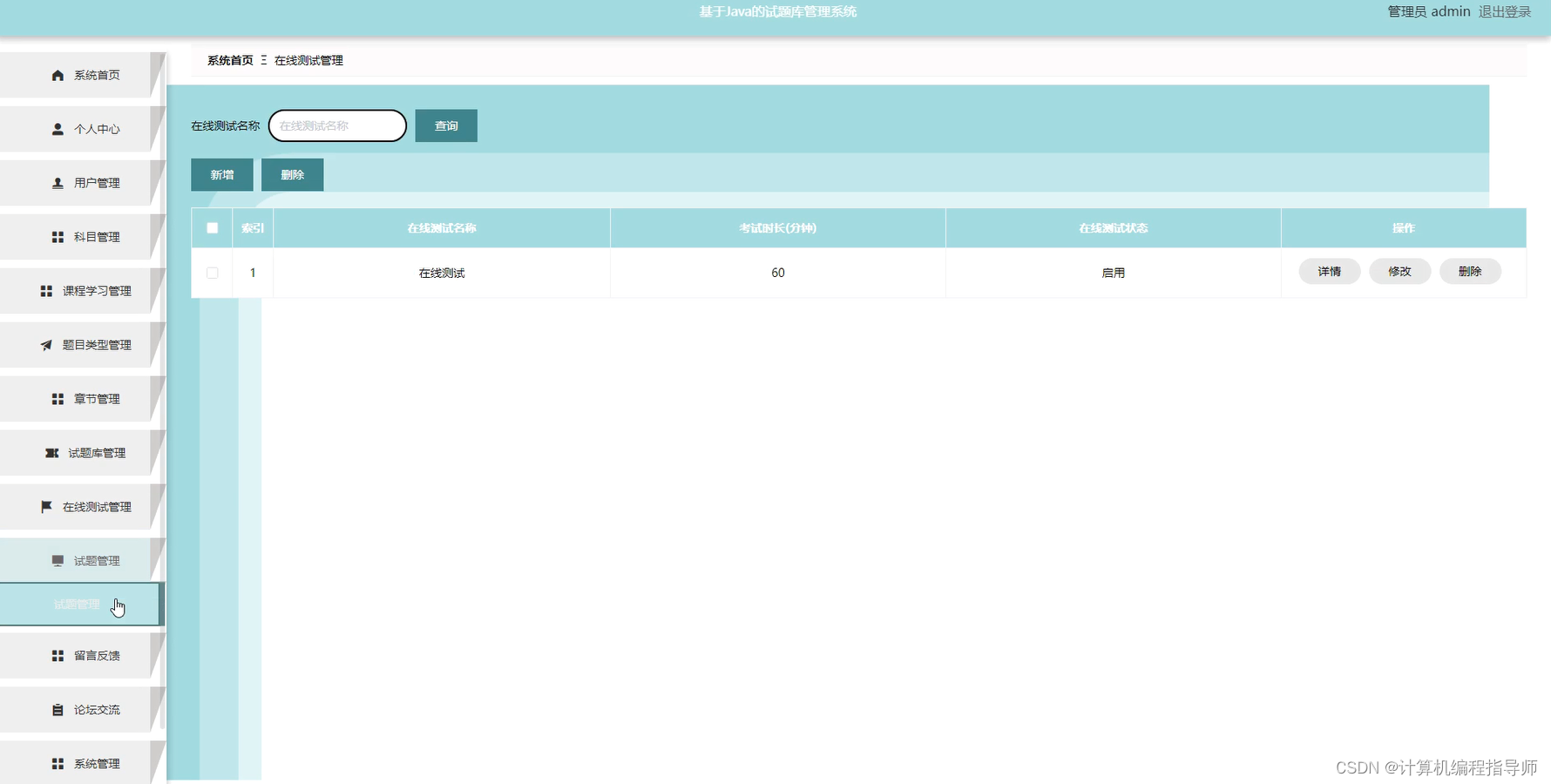
Task: Click the grid icon beside 章节管理
Action: 58,399
